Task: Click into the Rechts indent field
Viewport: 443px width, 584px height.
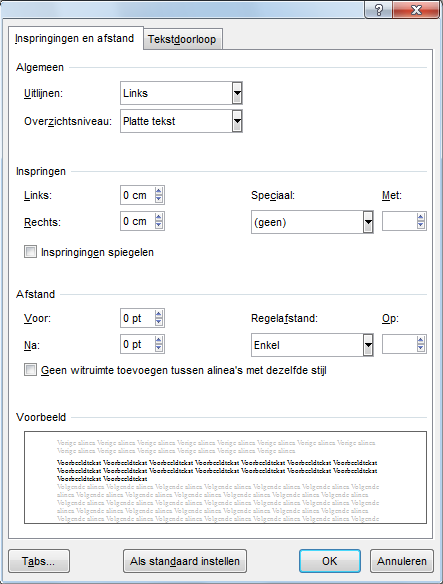Action: tap(137, 221)
